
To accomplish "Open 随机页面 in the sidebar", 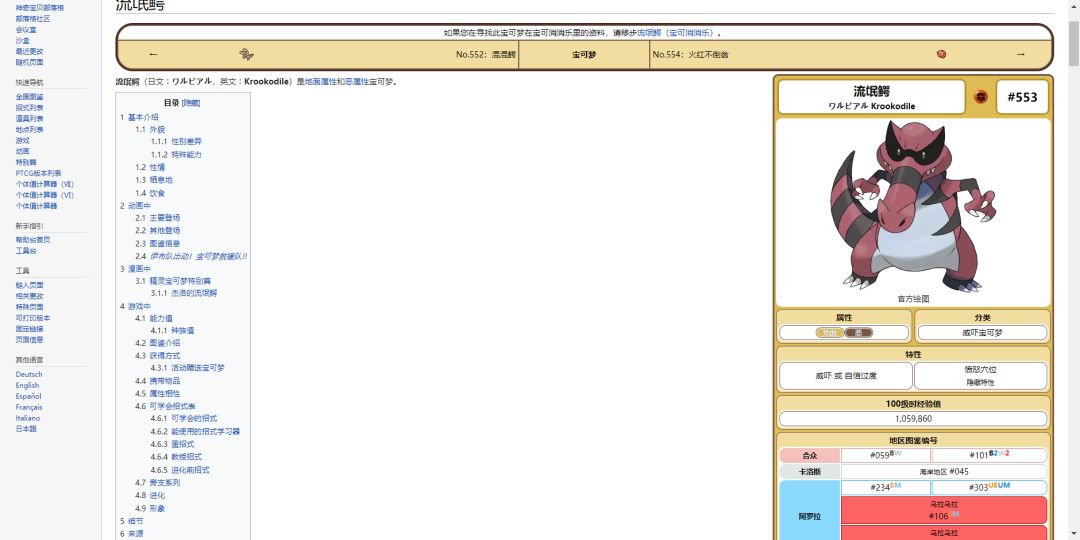I will [x=30, y=62].
